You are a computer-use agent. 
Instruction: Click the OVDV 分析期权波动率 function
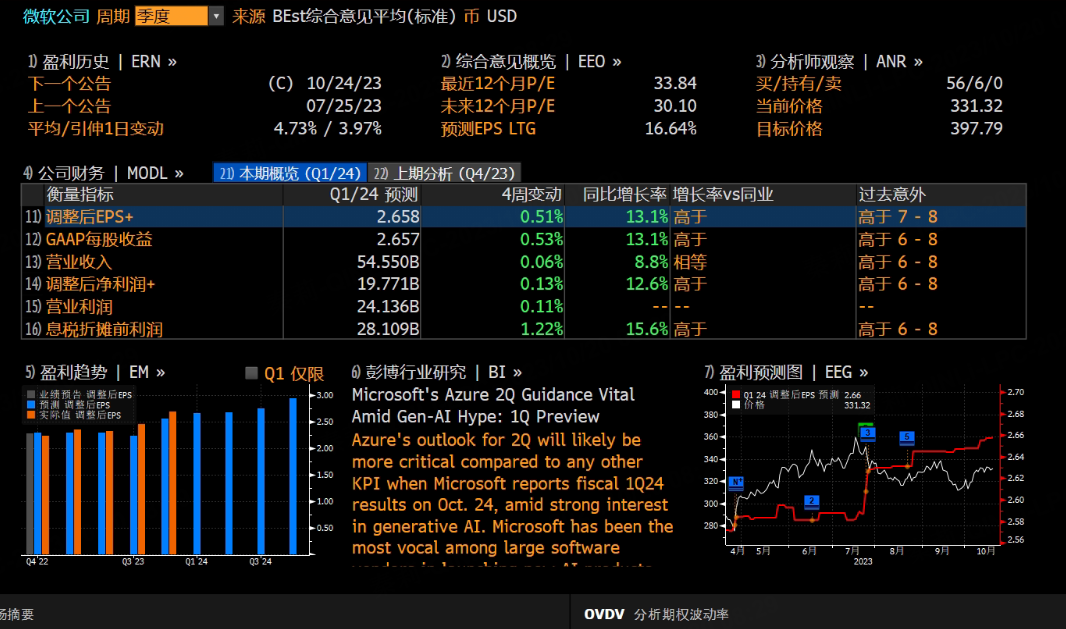click(656, 614)
